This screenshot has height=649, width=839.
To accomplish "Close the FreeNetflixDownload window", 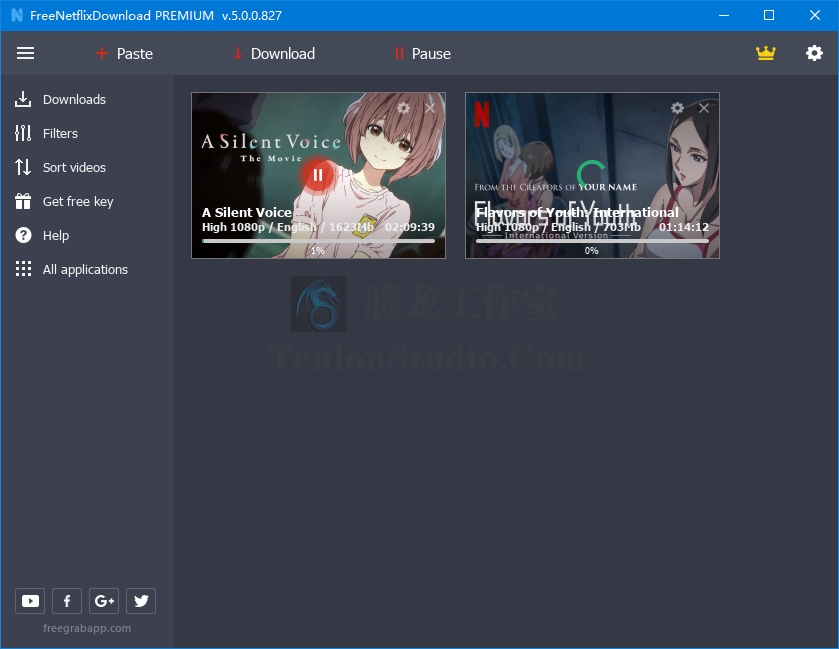I will [814, 15].
